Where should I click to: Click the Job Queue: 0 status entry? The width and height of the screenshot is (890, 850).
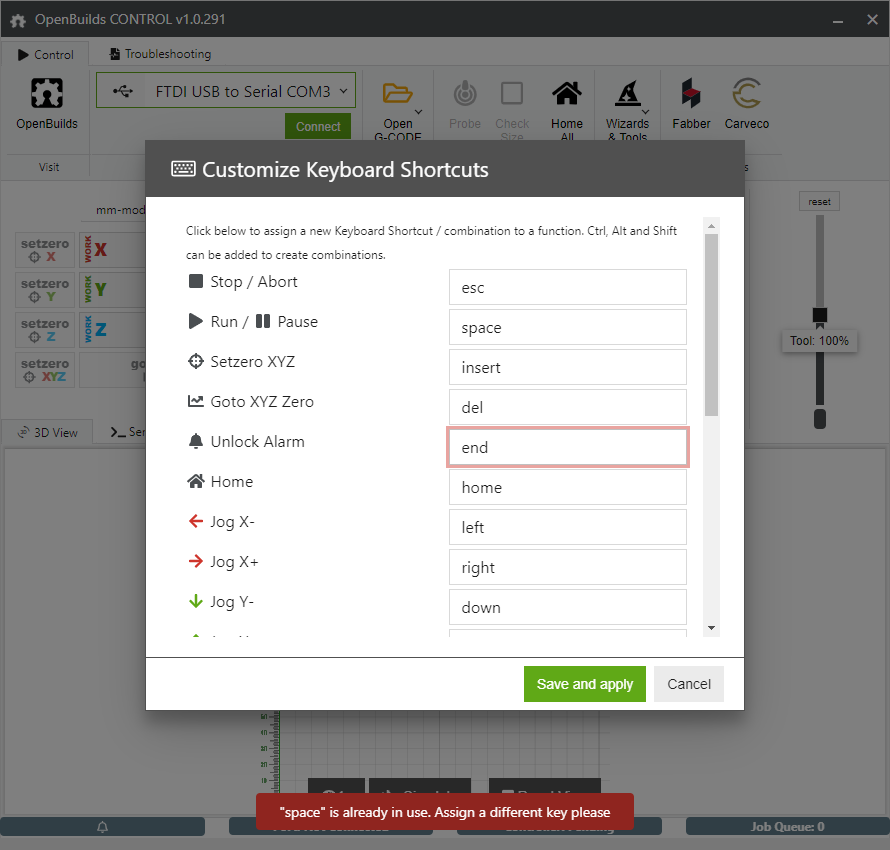(787, 827)
